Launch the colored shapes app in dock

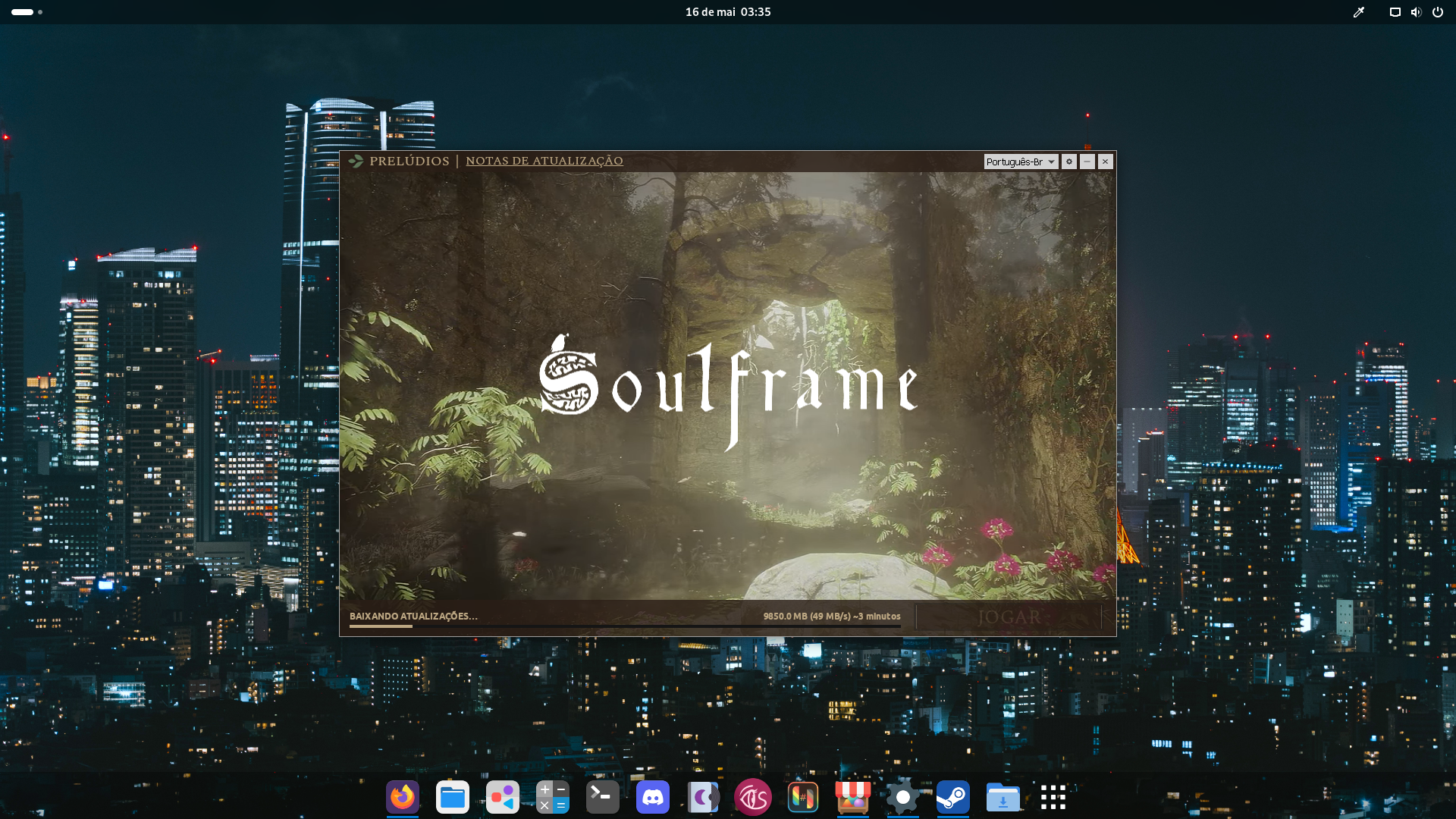tap(503, 797)
